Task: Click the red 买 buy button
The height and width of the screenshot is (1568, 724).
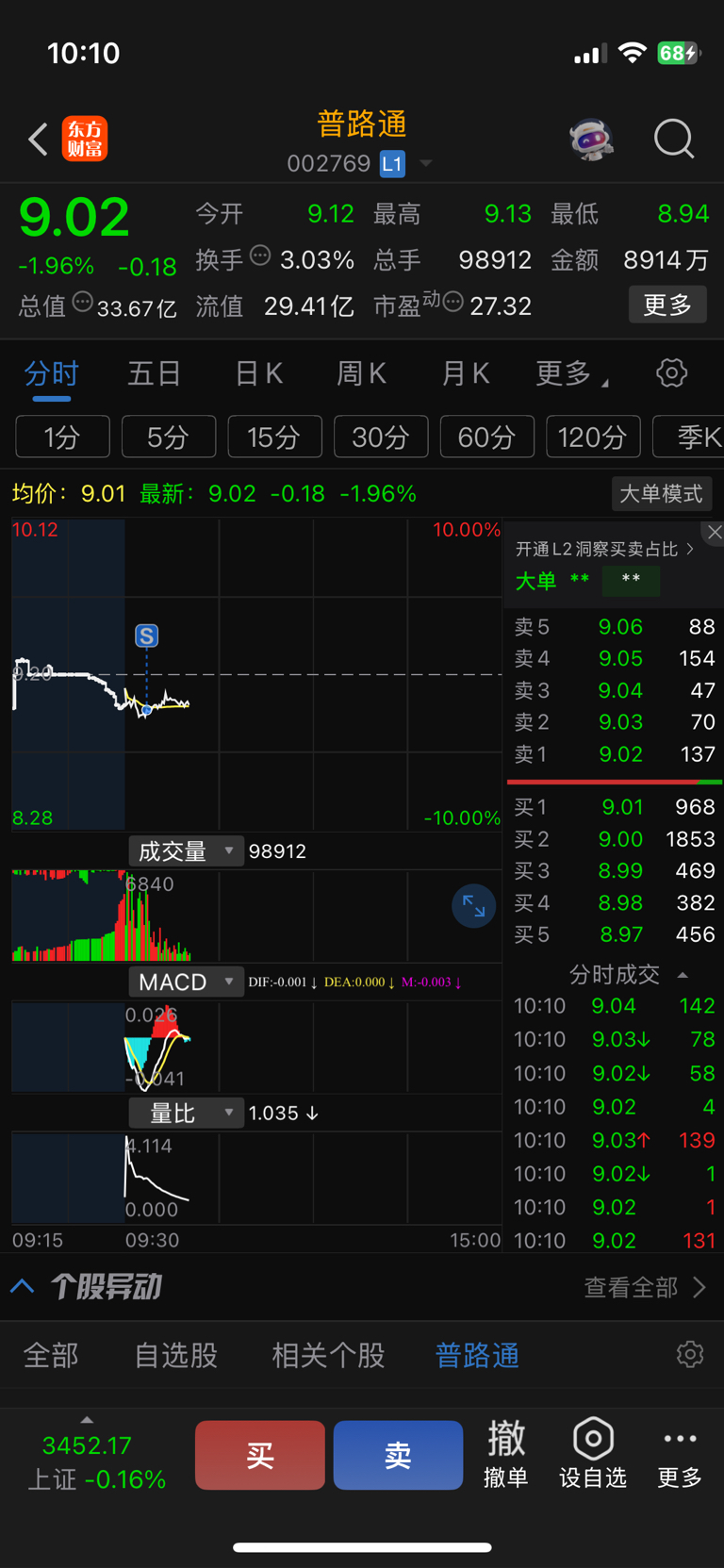Action: coord(260,1456)
